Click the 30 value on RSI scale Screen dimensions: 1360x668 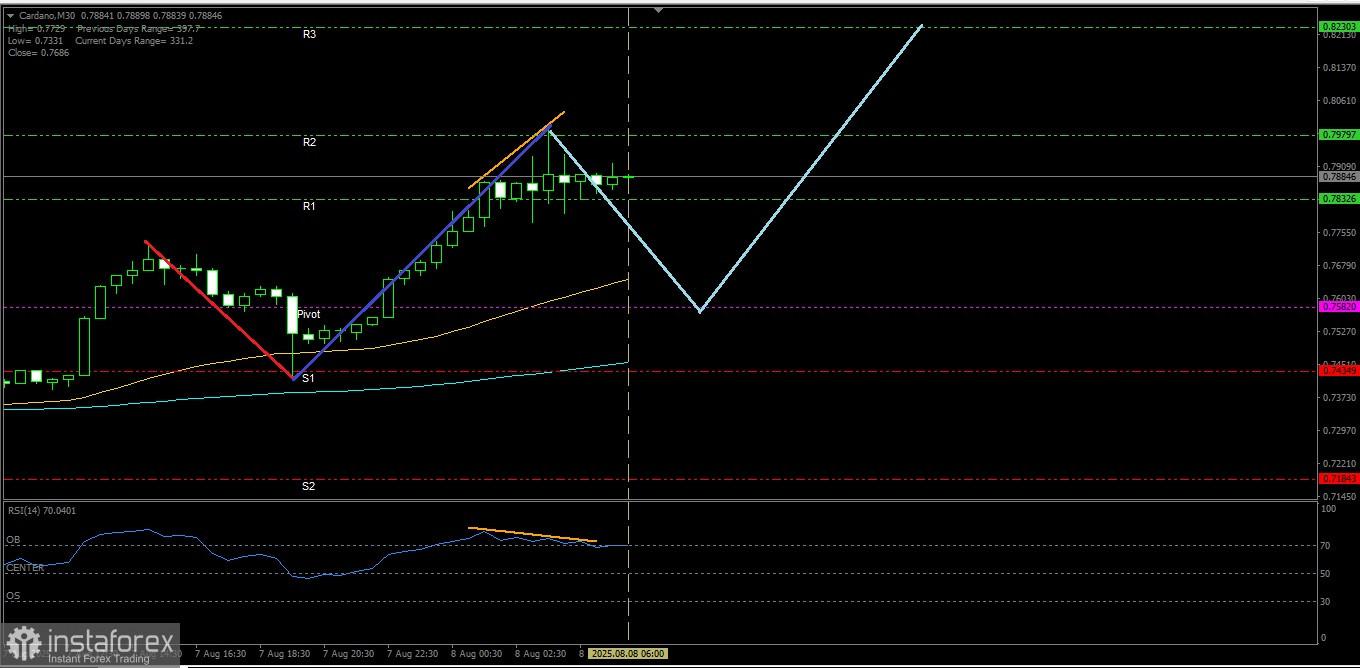coord(1326,601)
